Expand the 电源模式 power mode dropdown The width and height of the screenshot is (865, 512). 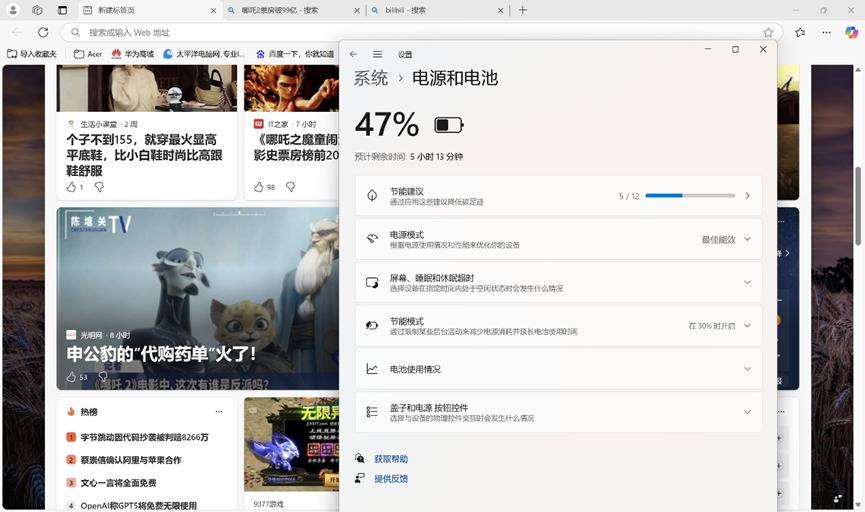pos(747,239)
